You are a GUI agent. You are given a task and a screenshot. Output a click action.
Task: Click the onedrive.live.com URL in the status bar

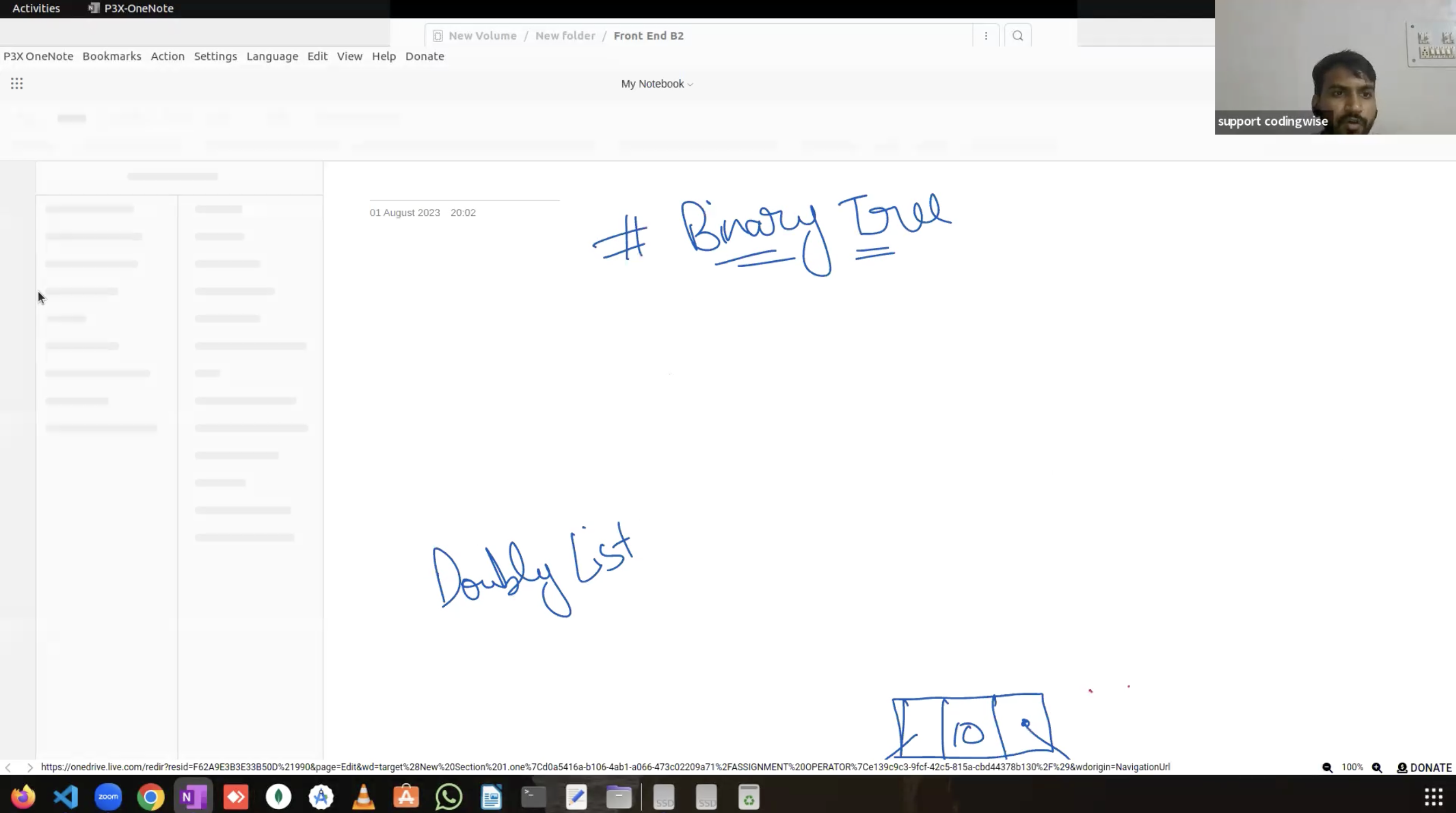pyautogui.click(x=605, y=767)
